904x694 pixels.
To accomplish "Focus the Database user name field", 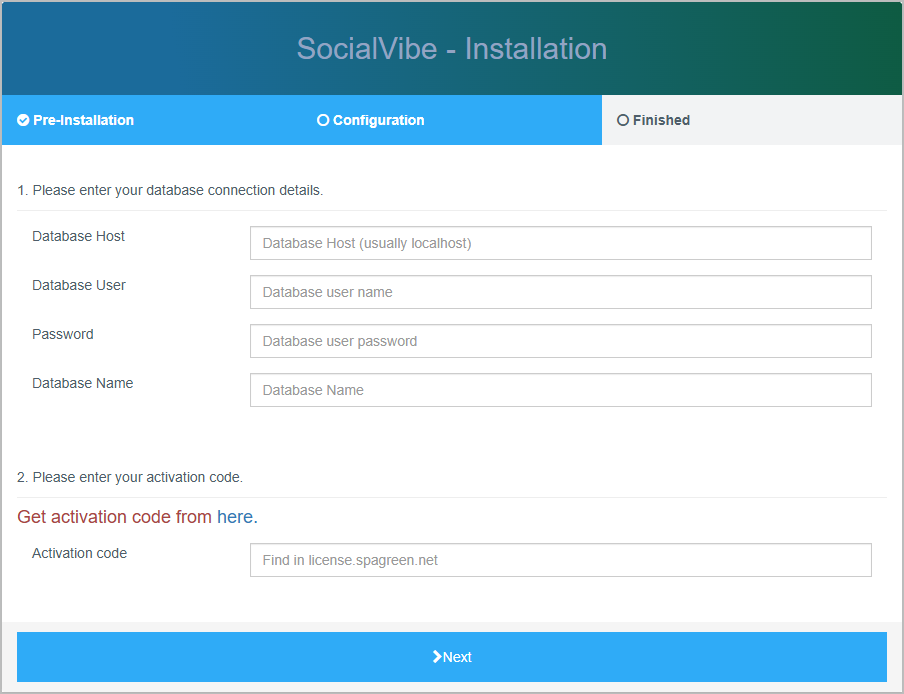I will tap(560, 292).
